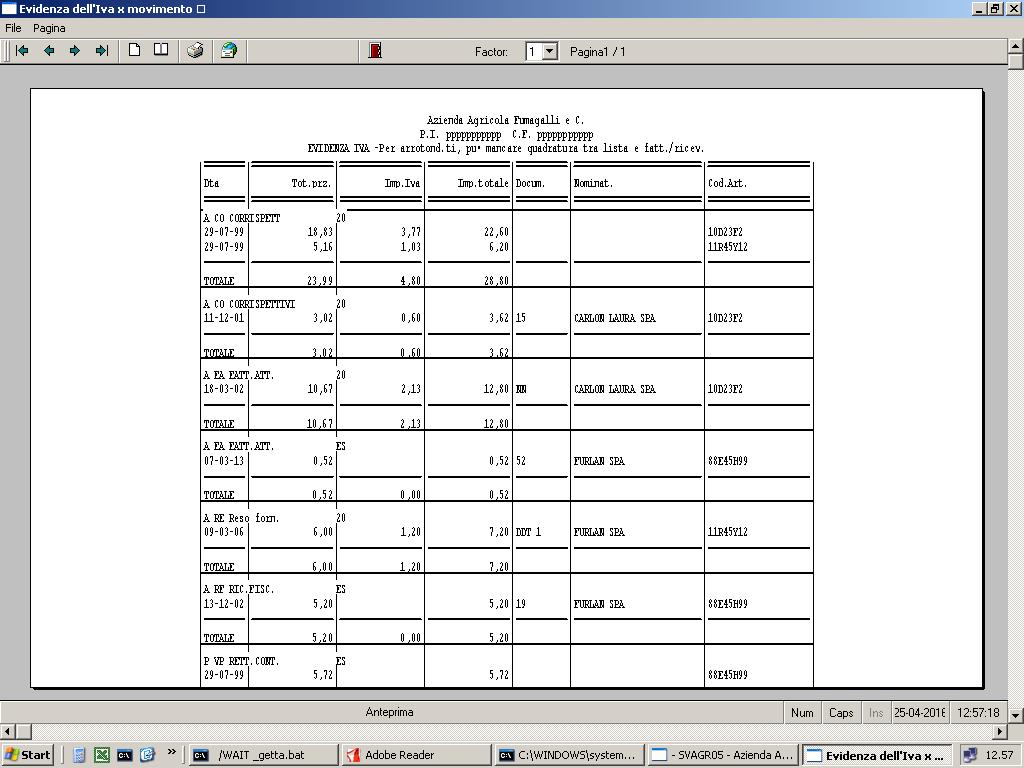Click the Anteprima status bar label
This screenshot has width=1024, height=768.
[389, 712]
